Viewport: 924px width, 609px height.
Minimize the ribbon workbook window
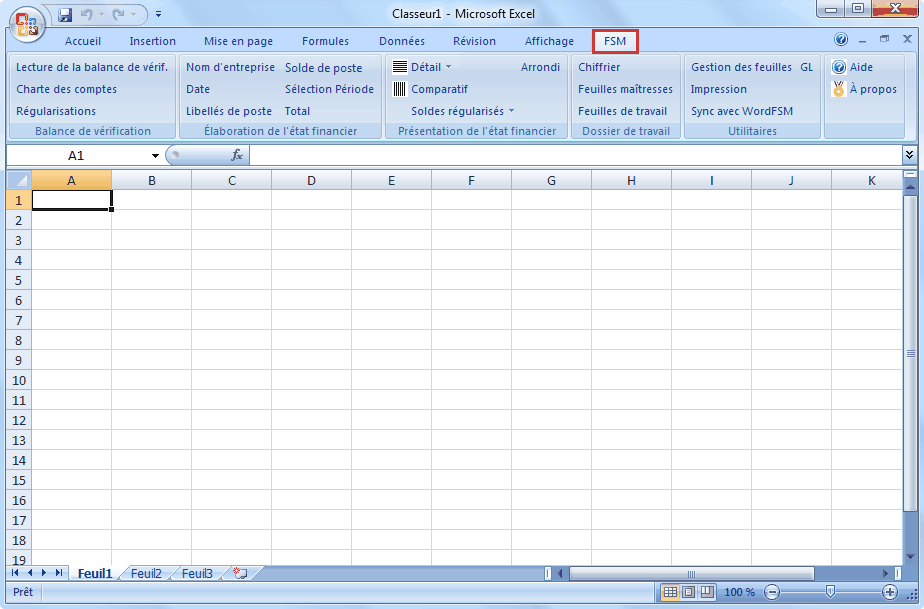[x=863, y=40]
